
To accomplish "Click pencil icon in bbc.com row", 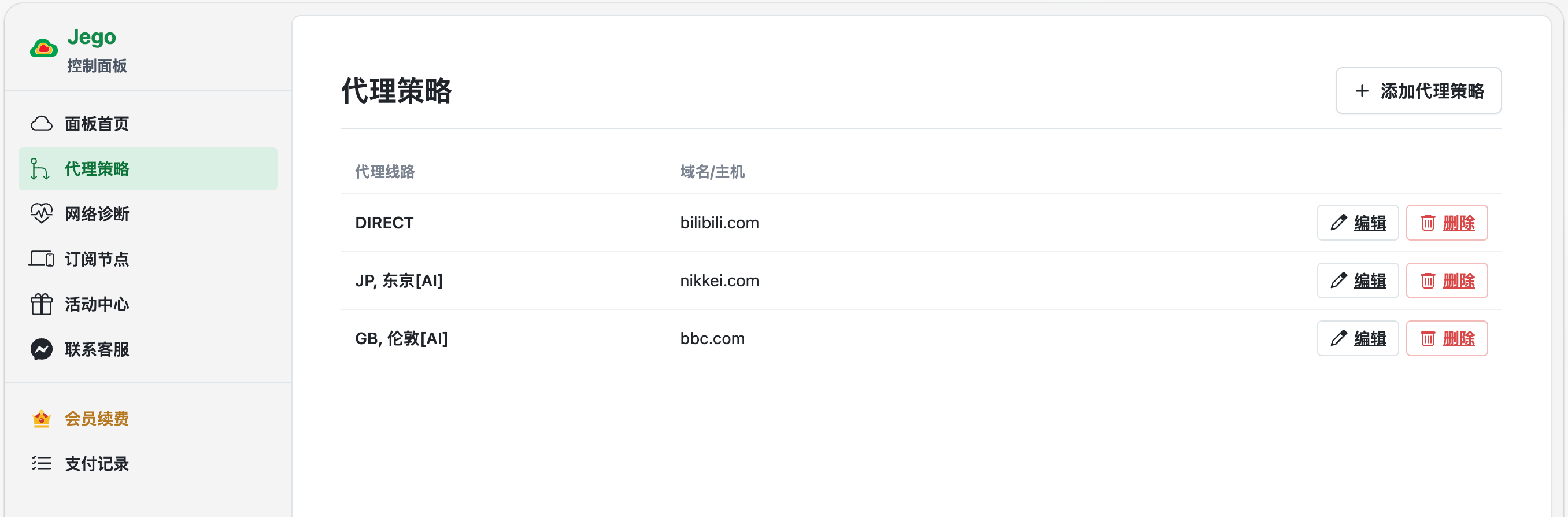I will [x=1338, y=338].
